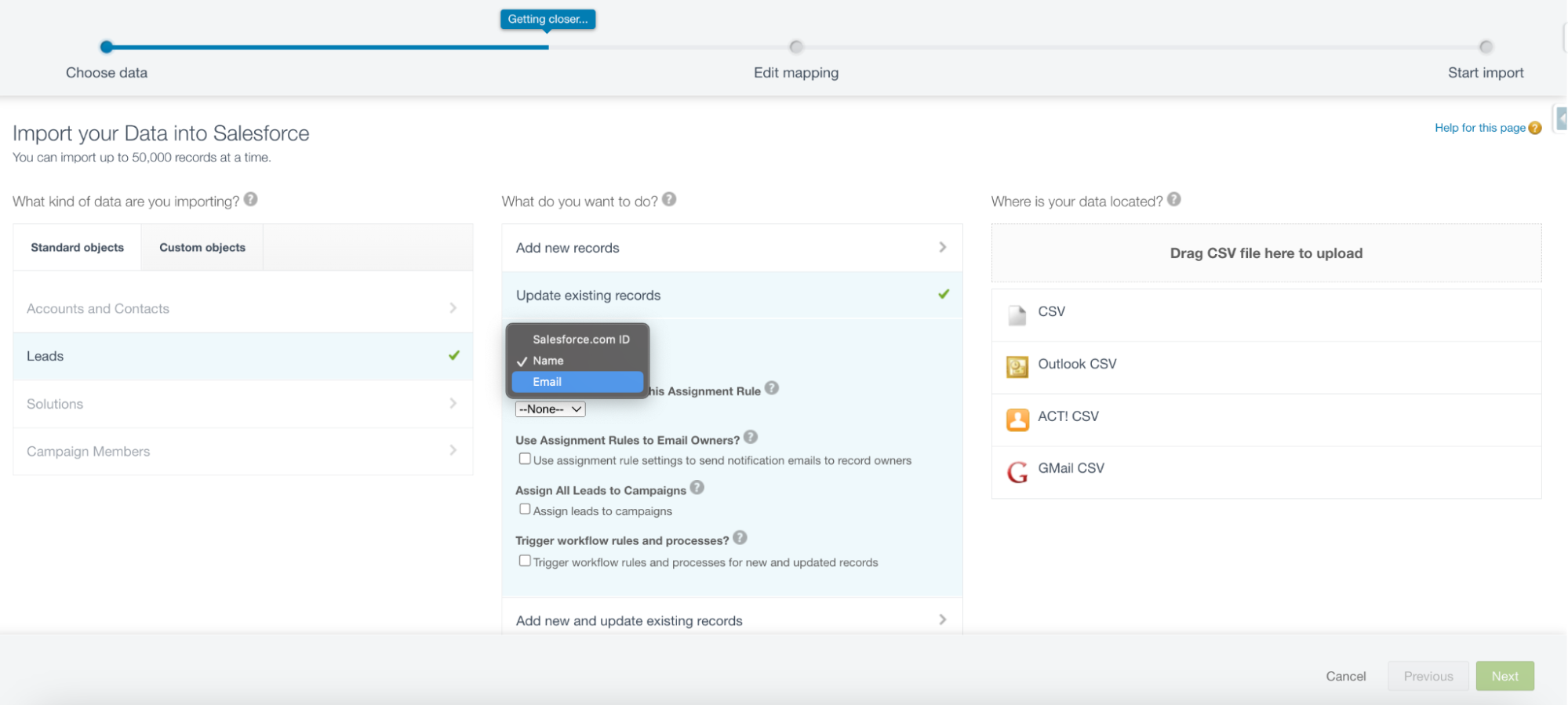Image resolution: width=1568 pixels, height=705 pixels.
Task: Select 'Add new records' option
Action: pyautogui.click(x=732, y=248)
